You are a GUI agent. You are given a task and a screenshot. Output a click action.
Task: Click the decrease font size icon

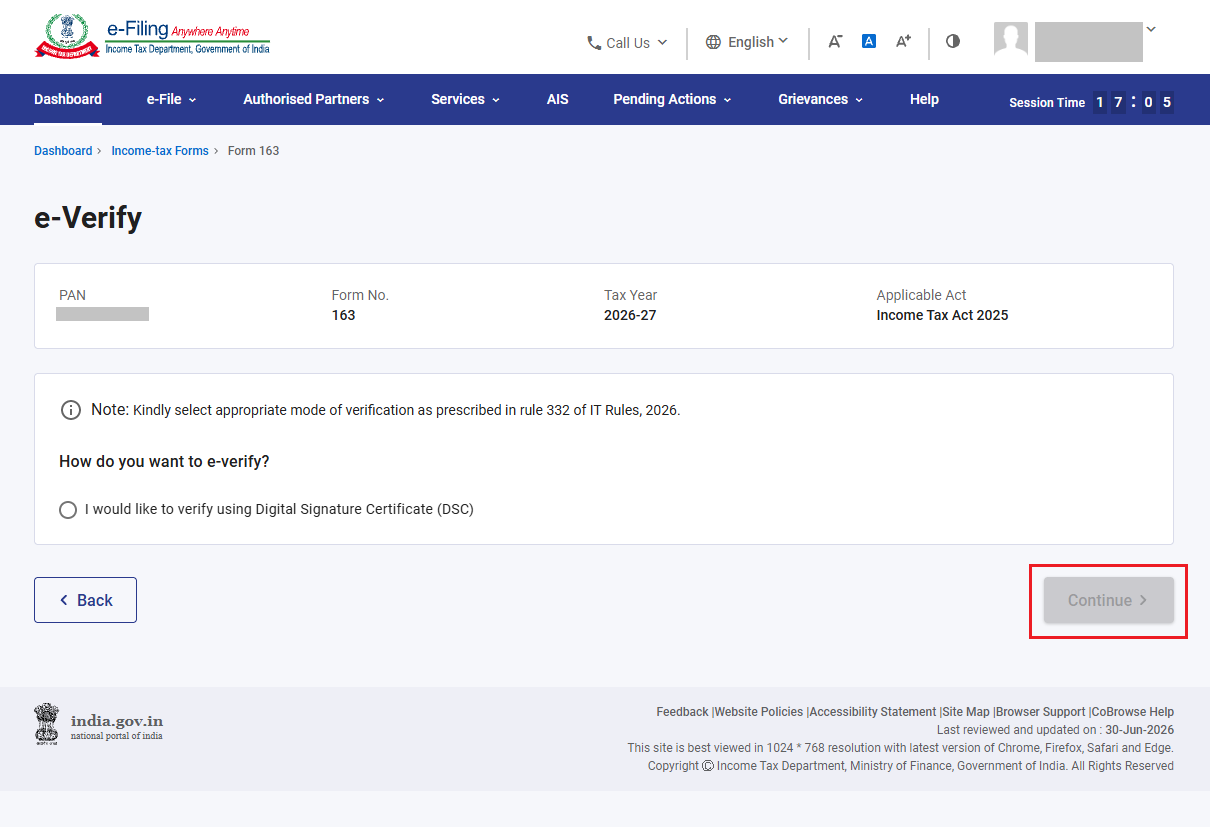835,41
